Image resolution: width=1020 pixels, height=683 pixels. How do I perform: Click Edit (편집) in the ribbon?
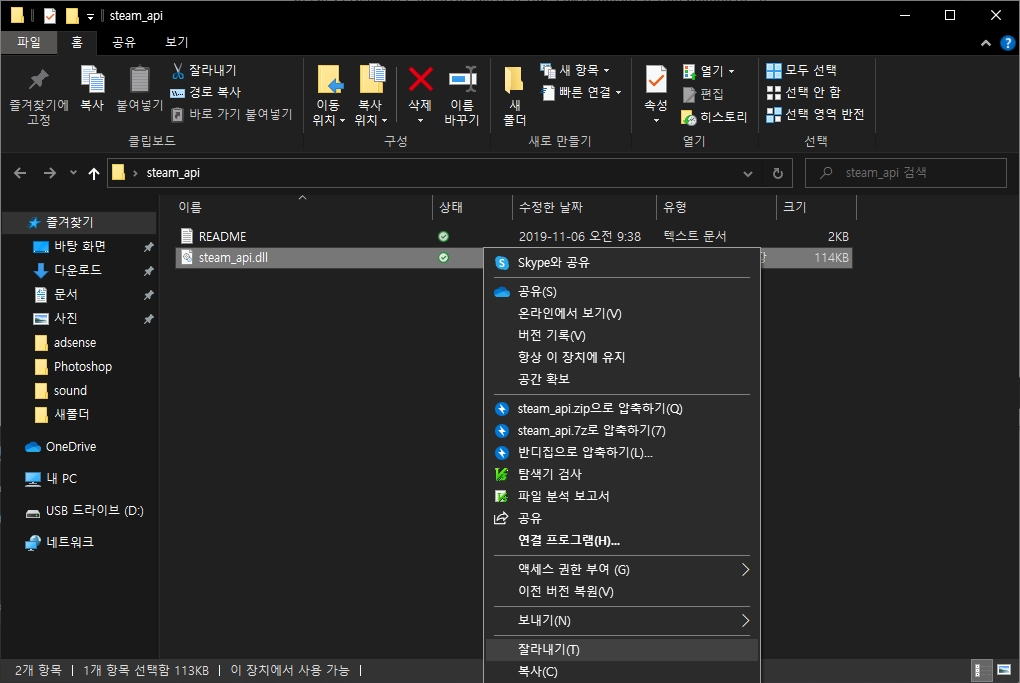[x=703, y=94]
